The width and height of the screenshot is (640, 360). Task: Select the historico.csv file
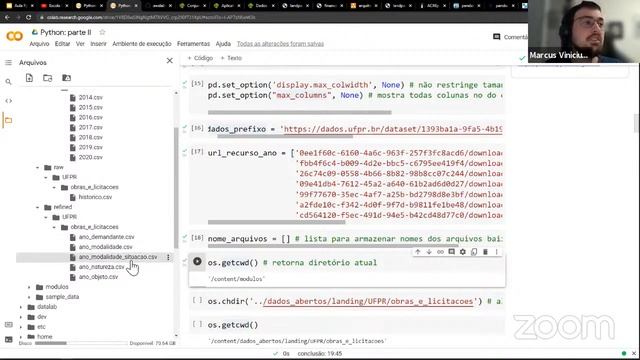pos(95,197)
